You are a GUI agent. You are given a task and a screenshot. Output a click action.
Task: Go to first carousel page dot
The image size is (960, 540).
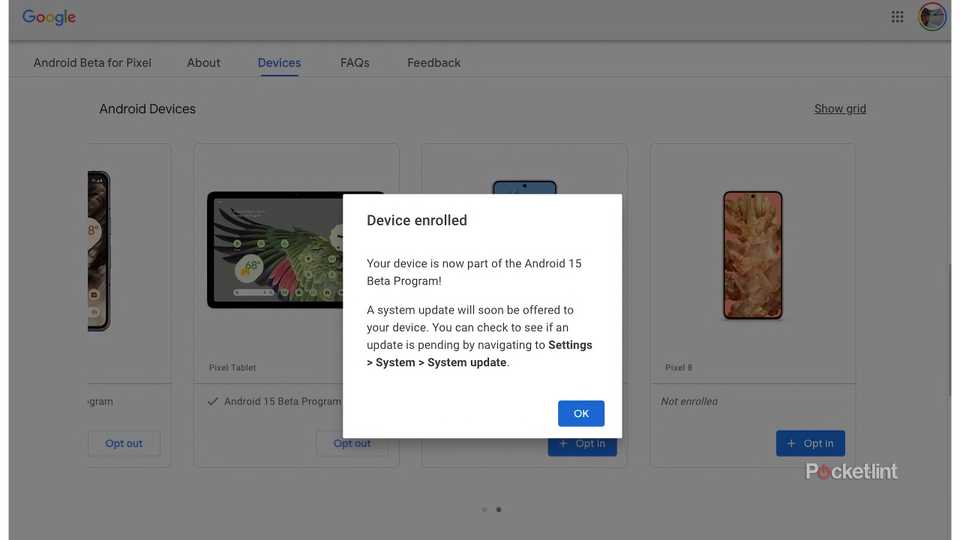pos(484,509)
